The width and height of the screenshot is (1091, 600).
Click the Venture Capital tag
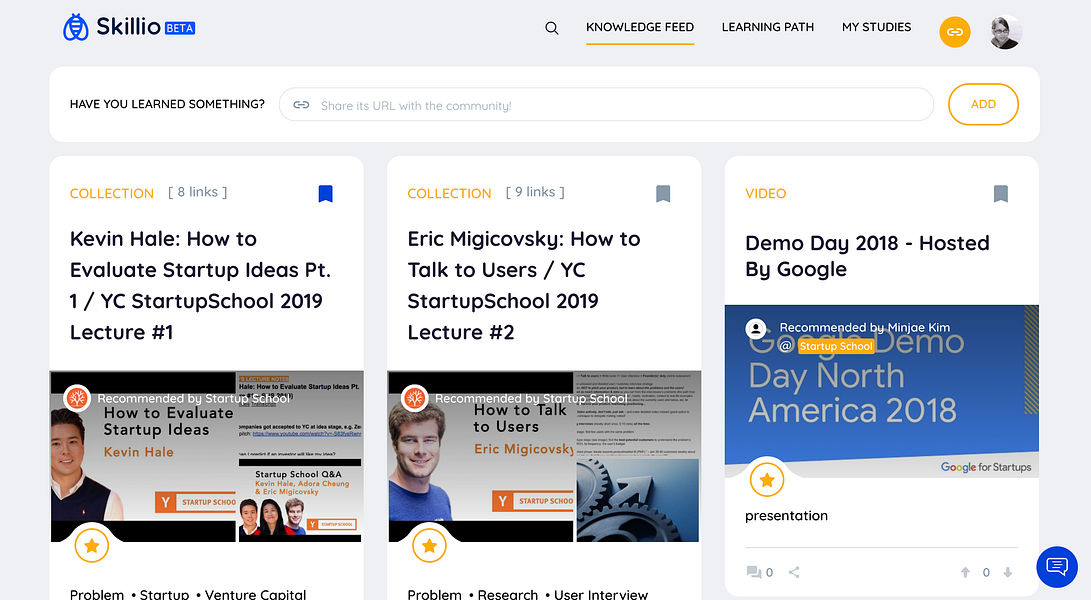pyautogui.click(x=255, y=594)
